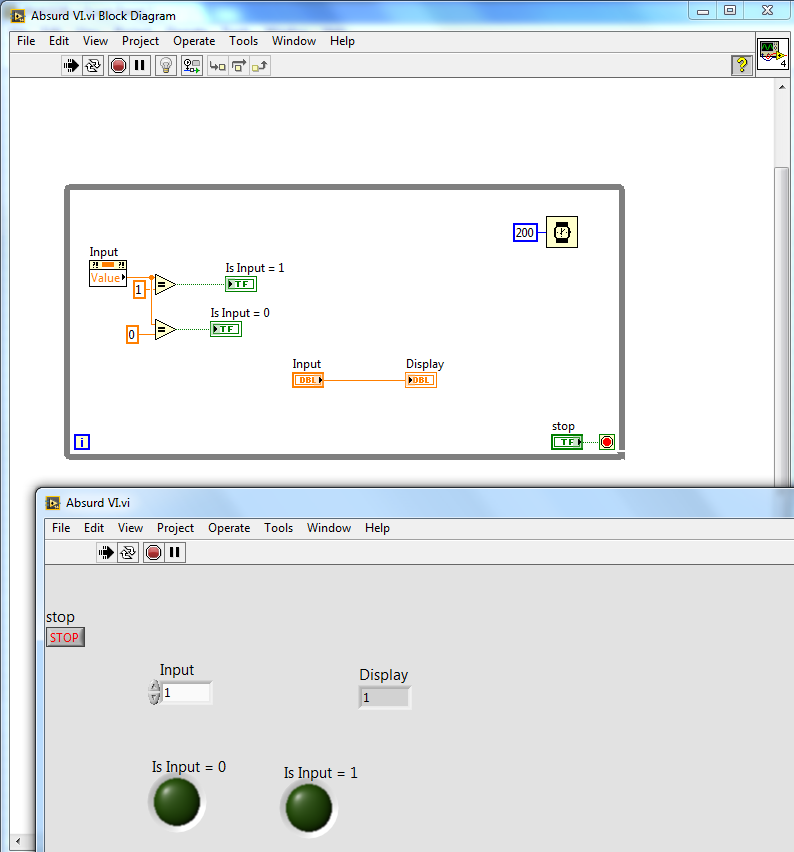Pause execution in front panel toolbar
This screenshot has height=852, width=794.
[174, 553]
